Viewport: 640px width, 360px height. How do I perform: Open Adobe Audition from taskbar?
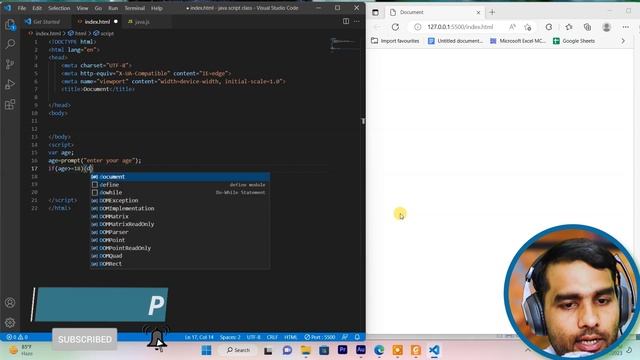[x=361, y=350]
